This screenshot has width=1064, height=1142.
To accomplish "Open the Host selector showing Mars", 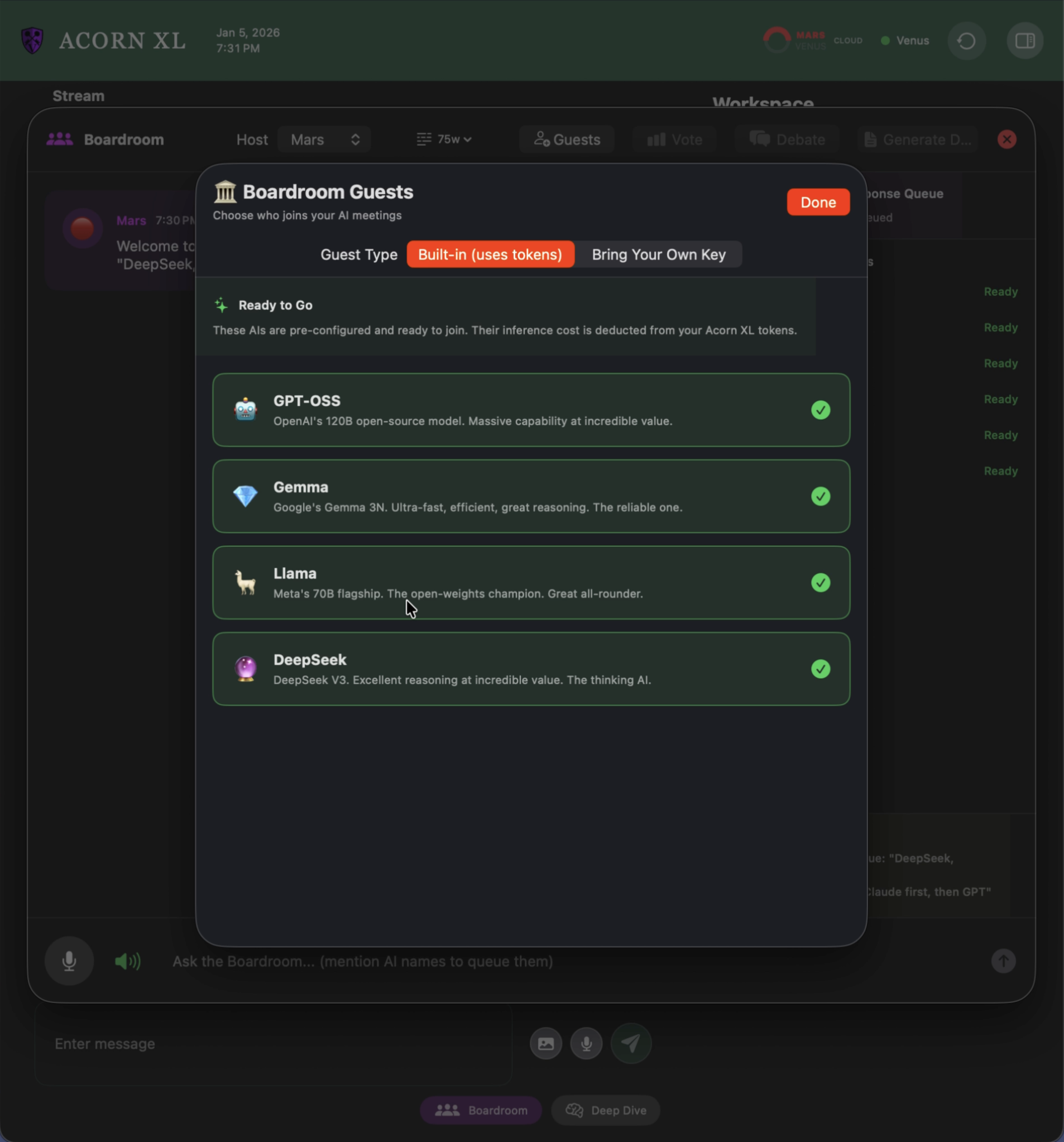I will (324, 139).
